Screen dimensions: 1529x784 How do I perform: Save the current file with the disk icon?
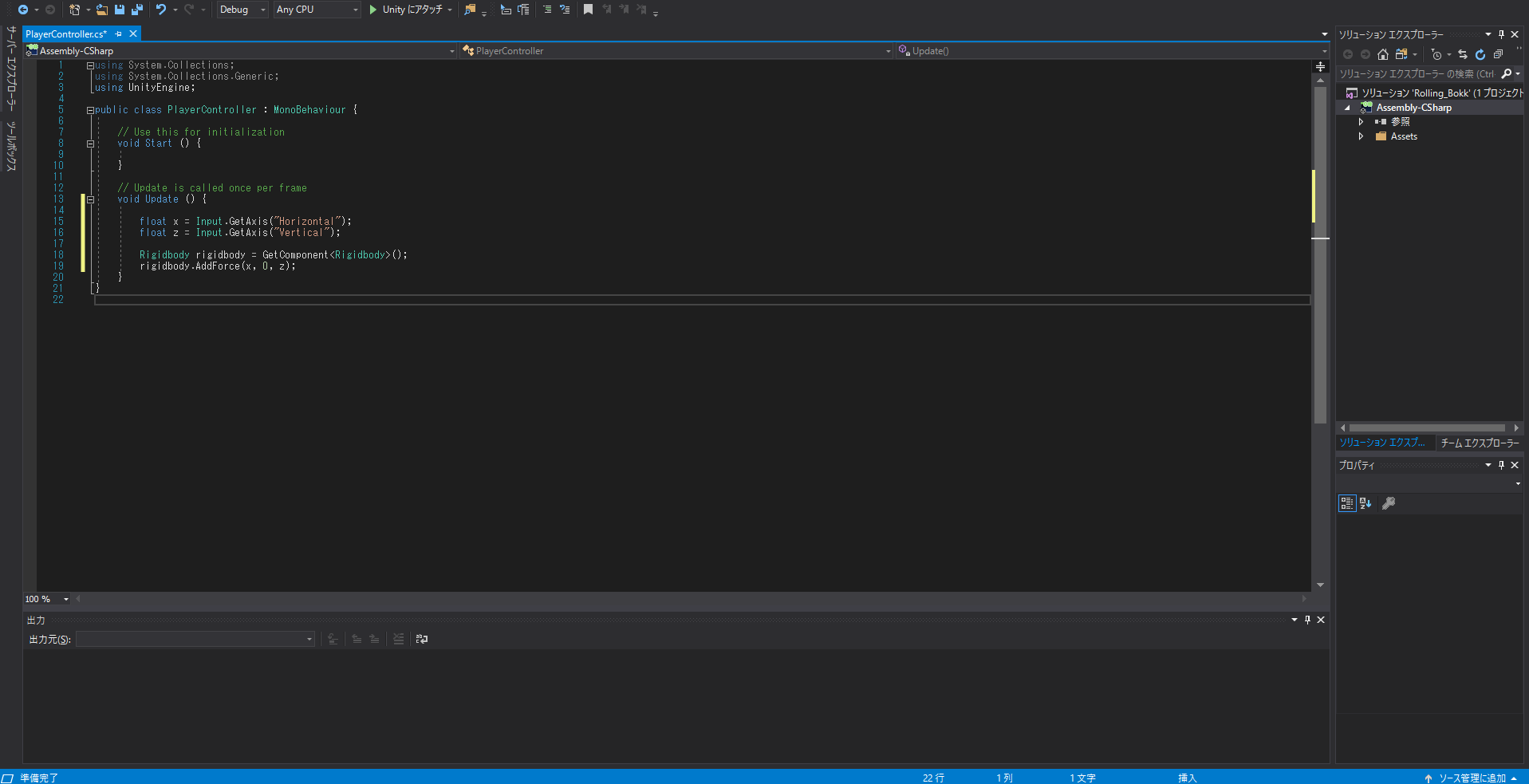coord(120,10)
